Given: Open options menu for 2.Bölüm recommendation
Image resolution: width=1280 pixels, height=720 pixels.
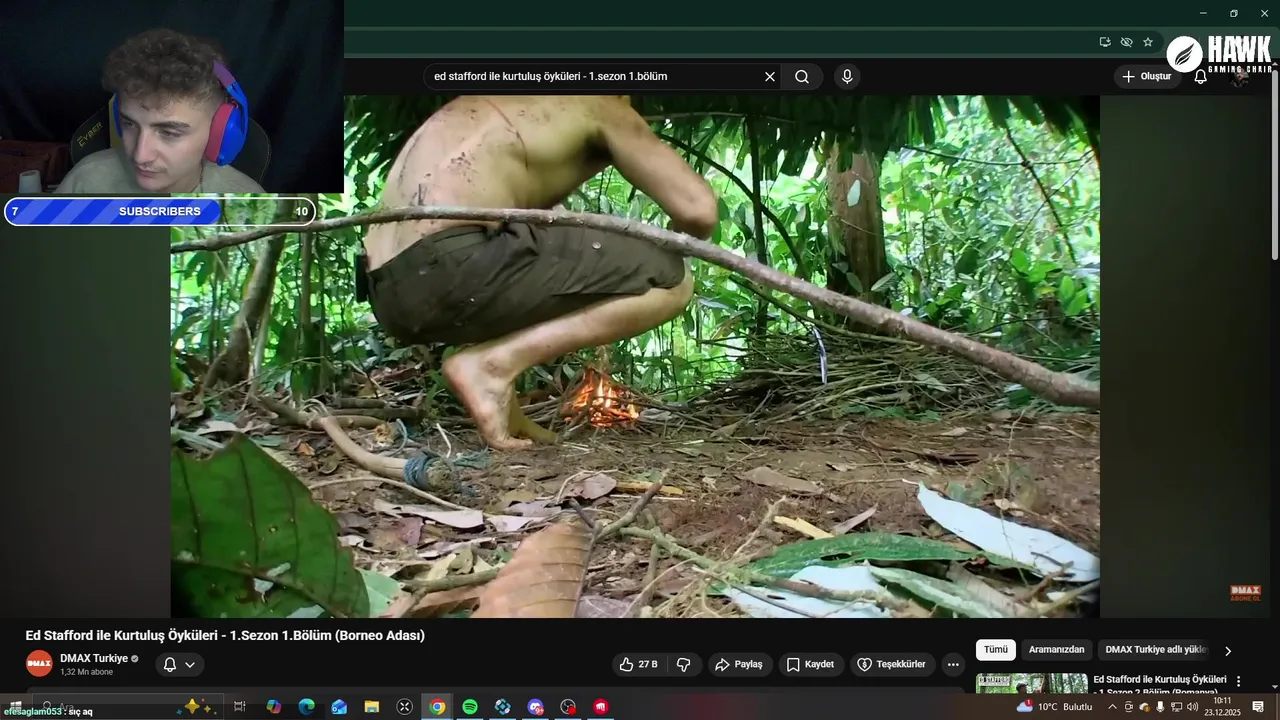Looking at the screenshot, I should point(1238,681).
